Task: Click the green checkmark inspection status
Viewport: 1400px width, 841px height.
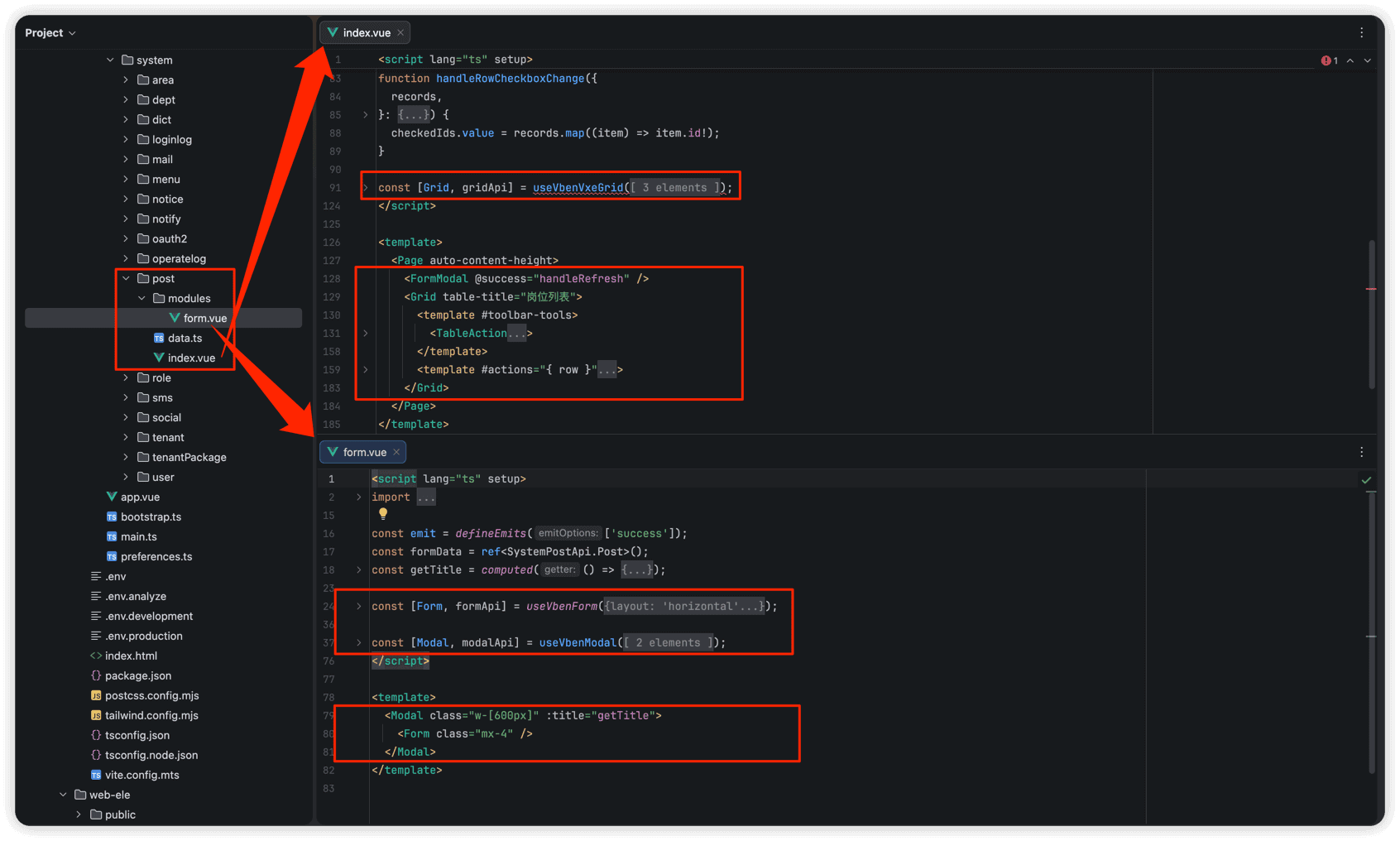Action: pyautogui.click(x=1366, y=479)
